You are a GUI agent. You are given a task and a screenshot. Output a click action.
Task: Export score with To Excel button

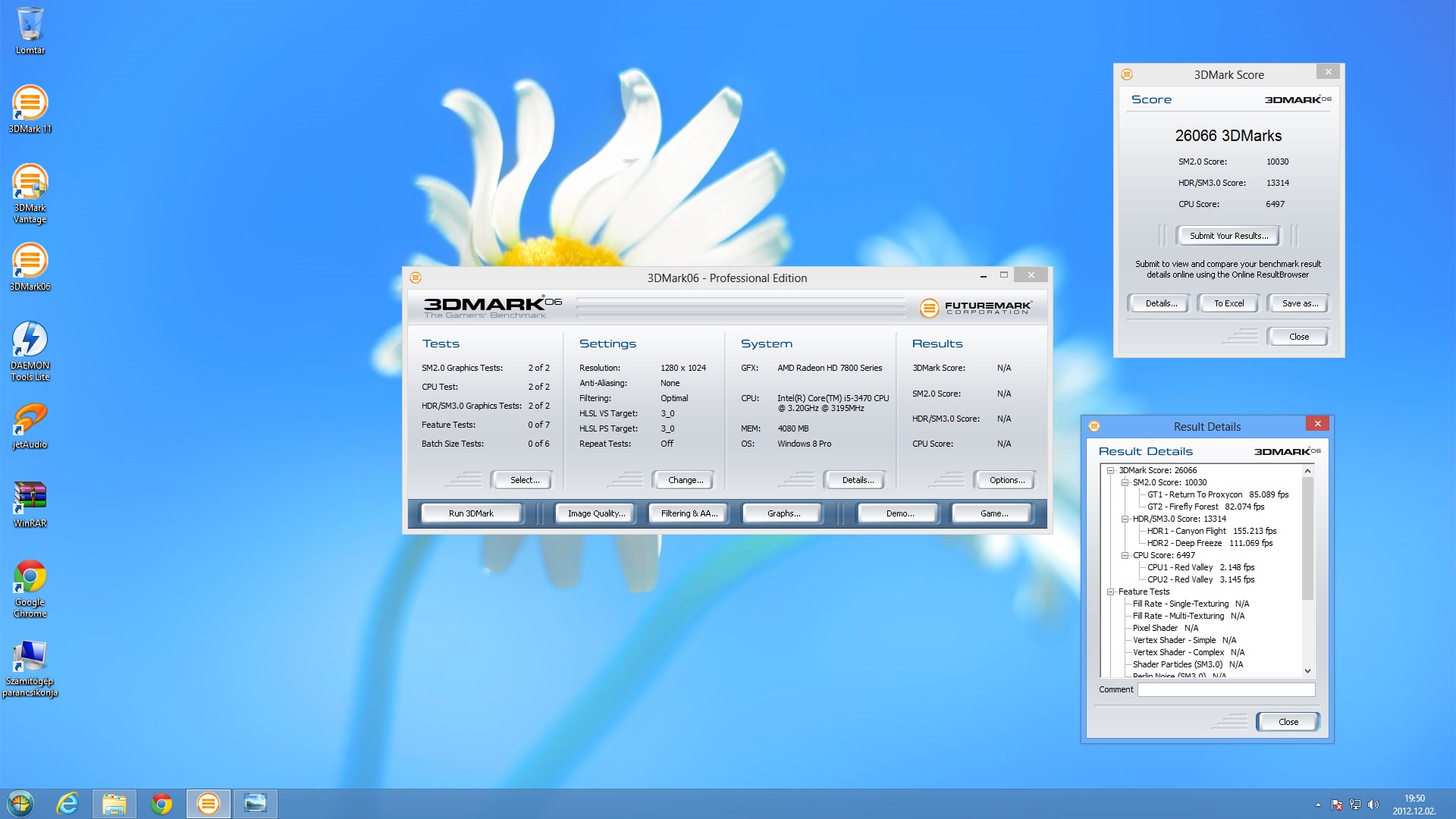pyautogui.click(x=1228, y=303)
